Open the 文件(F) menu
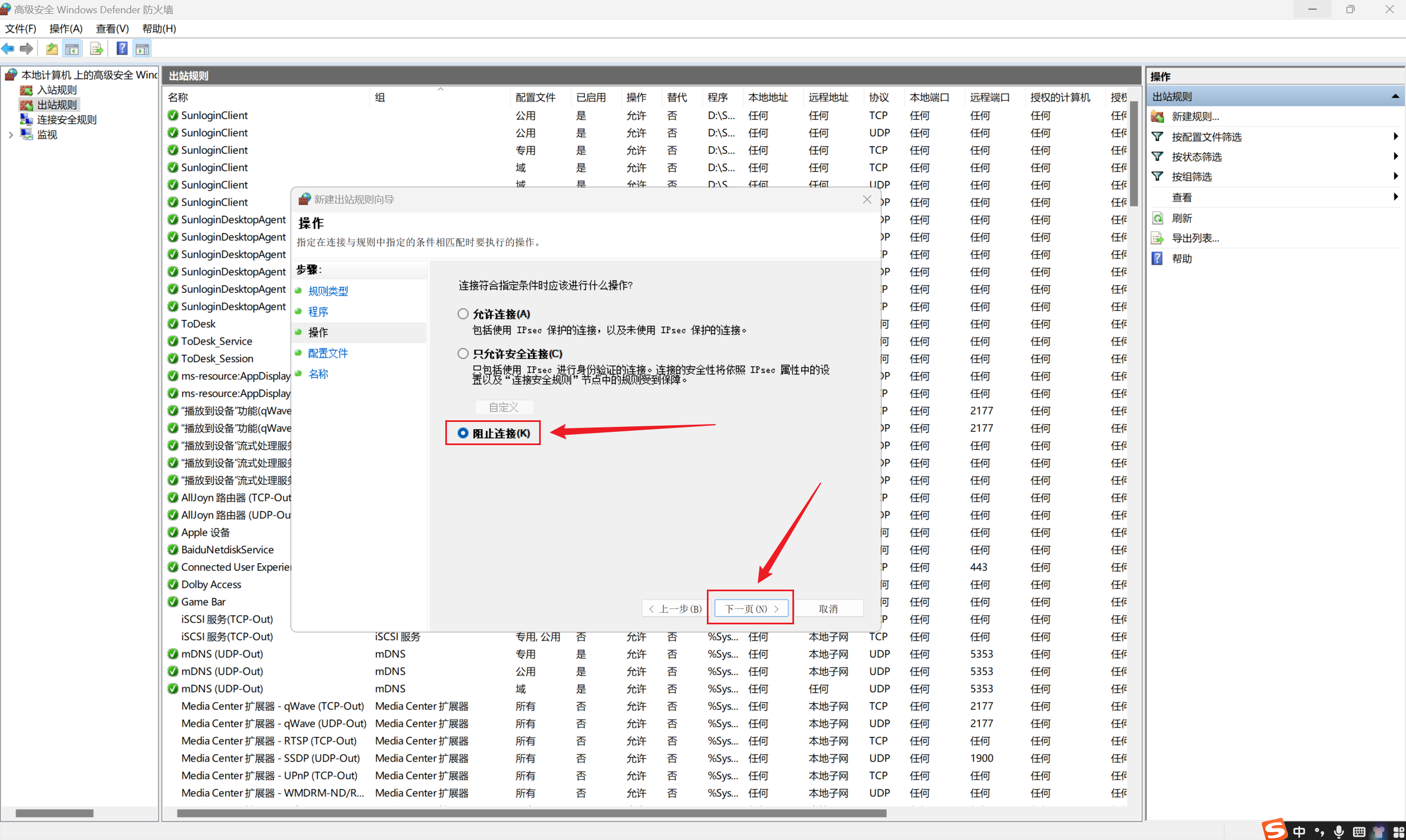This screenshot has height=840, width=1406. tap(20, 28)
